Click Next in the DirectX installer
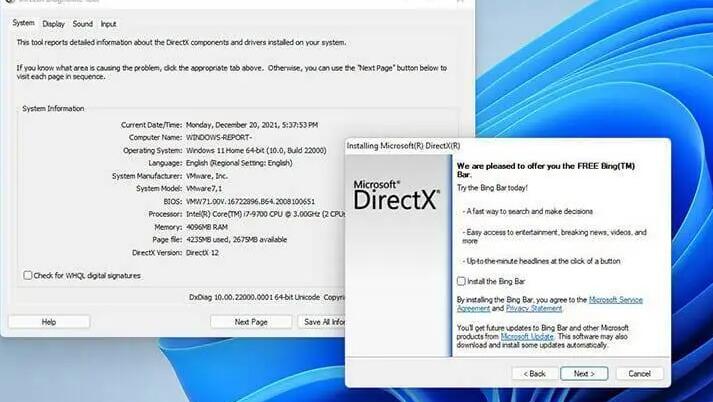This screenshot has width=713, height=402. click(584, 373)
